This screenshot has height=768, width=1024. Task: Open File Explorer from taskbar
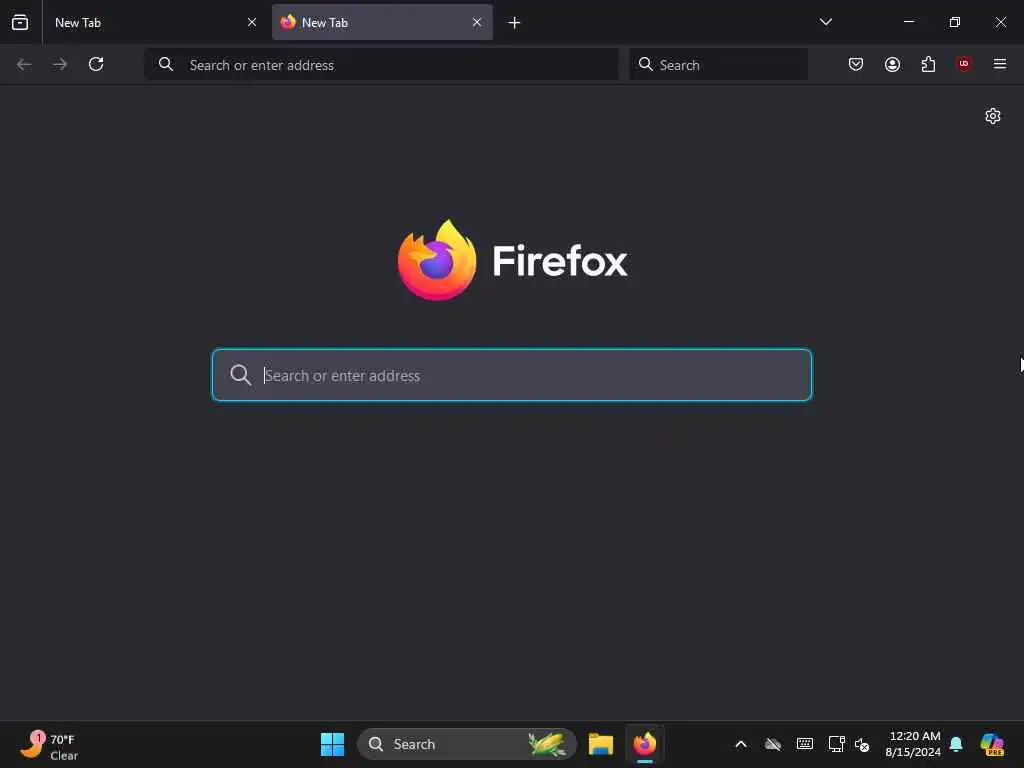601,744
